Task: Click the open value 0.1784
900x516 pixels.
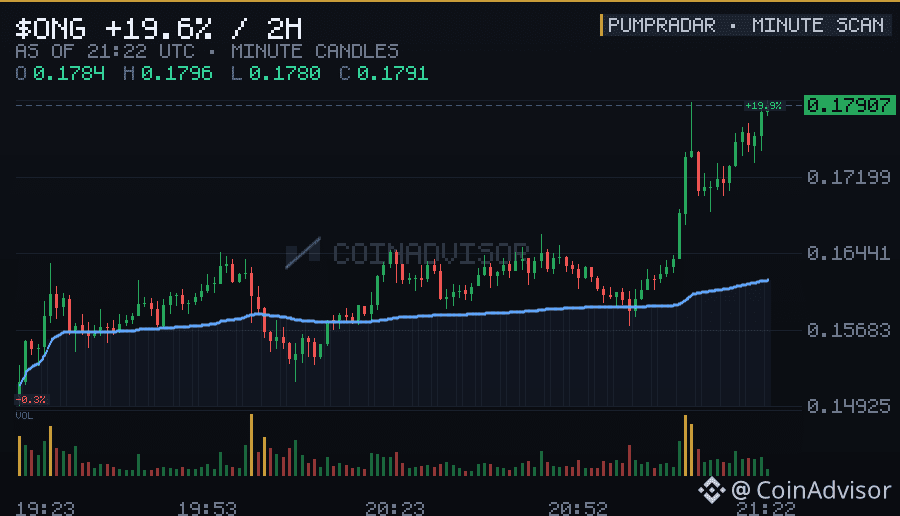Action: (69, 73)
